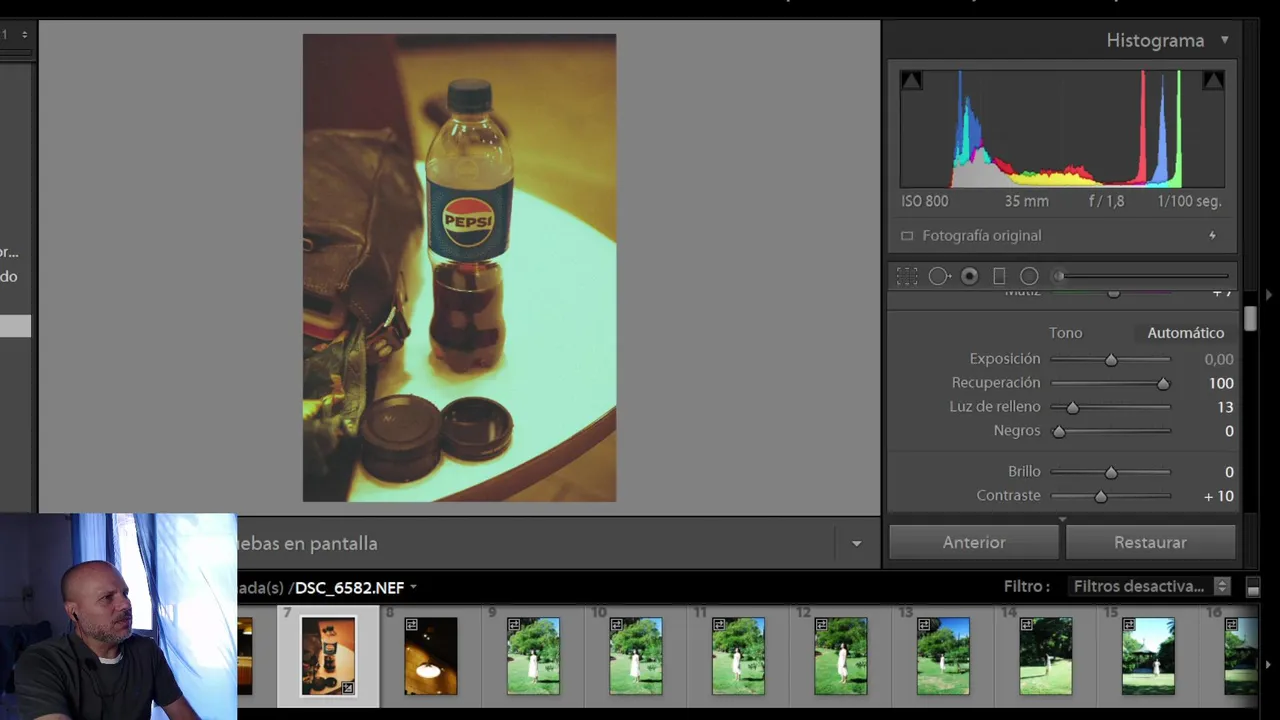
Task: Click the Anterior button
Action: 973,542
